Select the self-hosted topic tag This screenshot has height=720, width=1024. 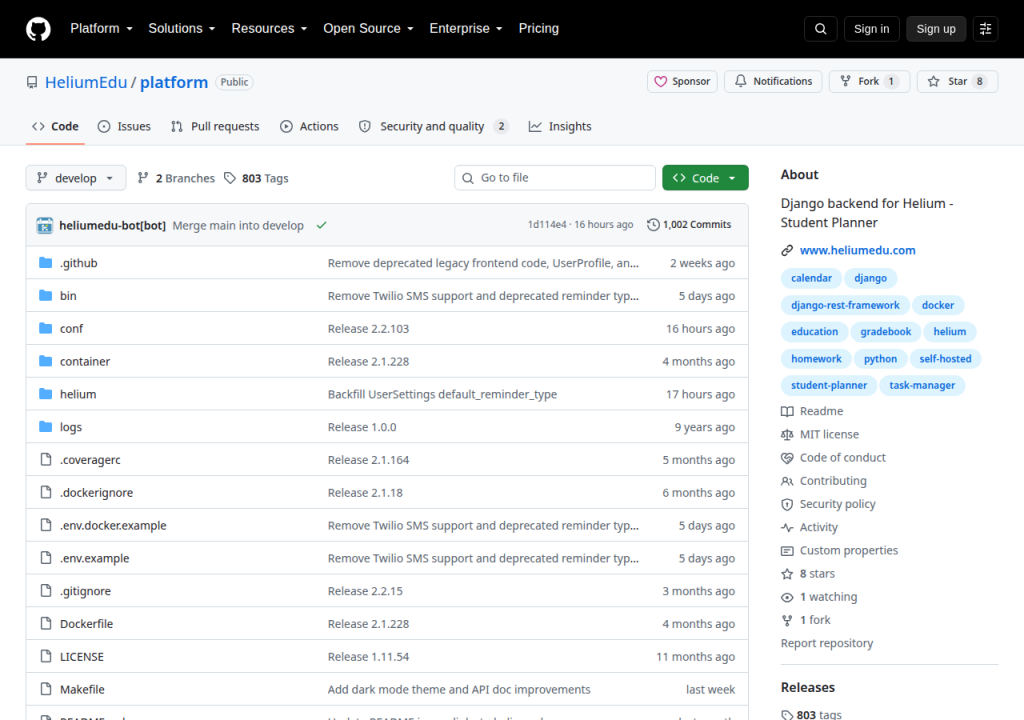click(945, 359)
